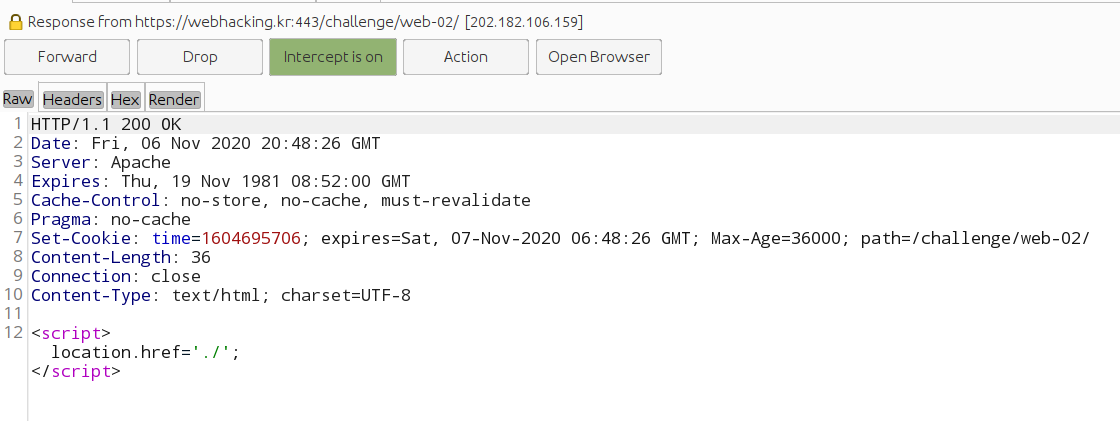The height and width of the screenshot is (421, 1120).
Task: Click the opening script tag
Action: pos(71,333)
